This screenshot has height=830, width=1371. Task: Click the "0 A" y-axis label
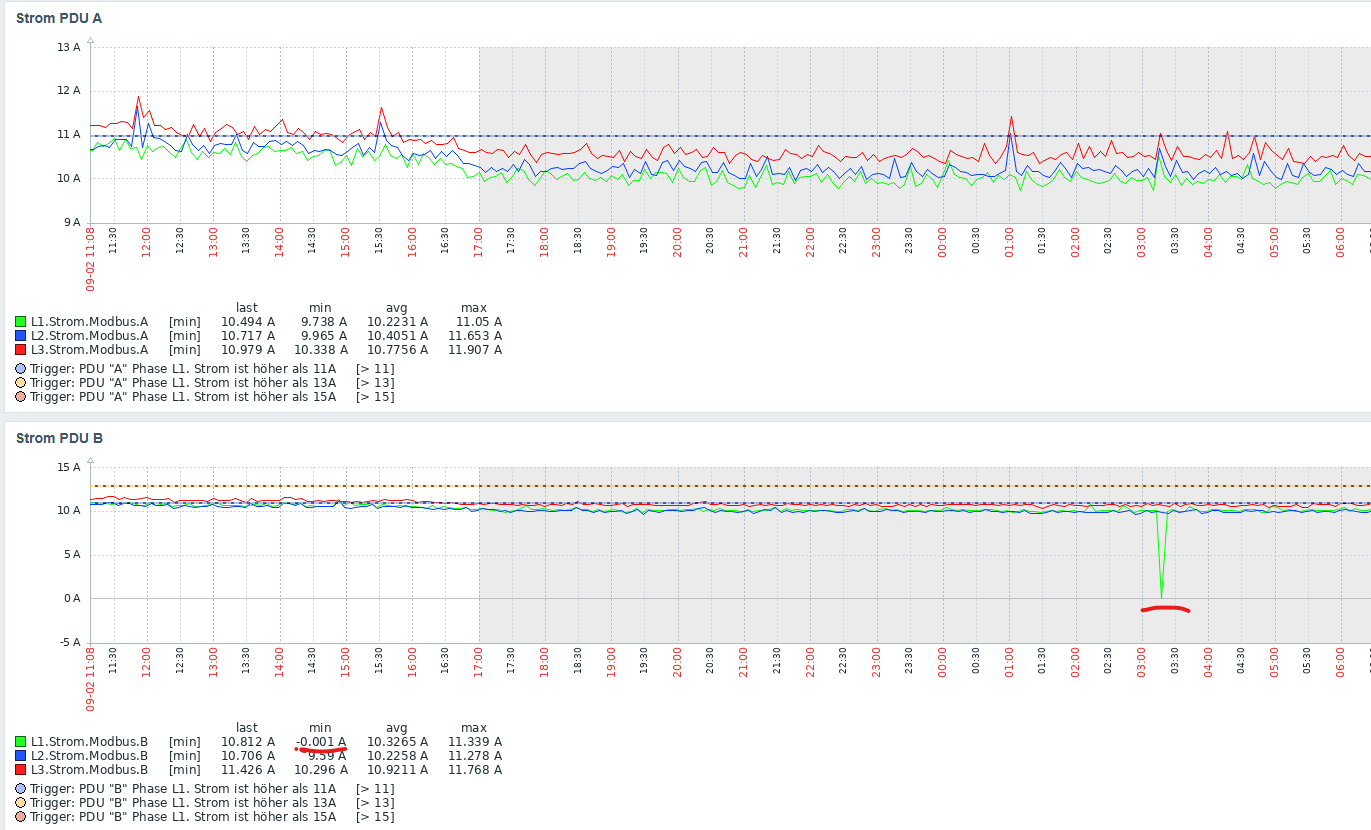point(72,598)
